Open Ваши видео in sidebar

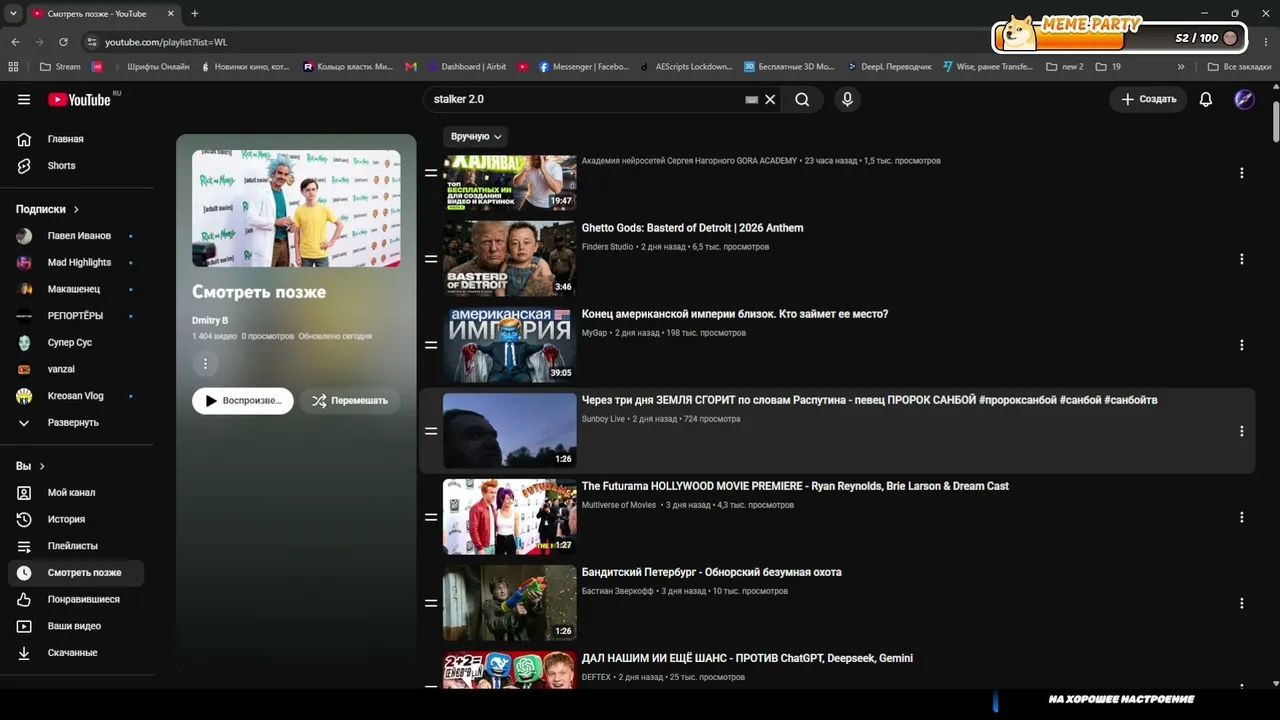coord(76,626)
